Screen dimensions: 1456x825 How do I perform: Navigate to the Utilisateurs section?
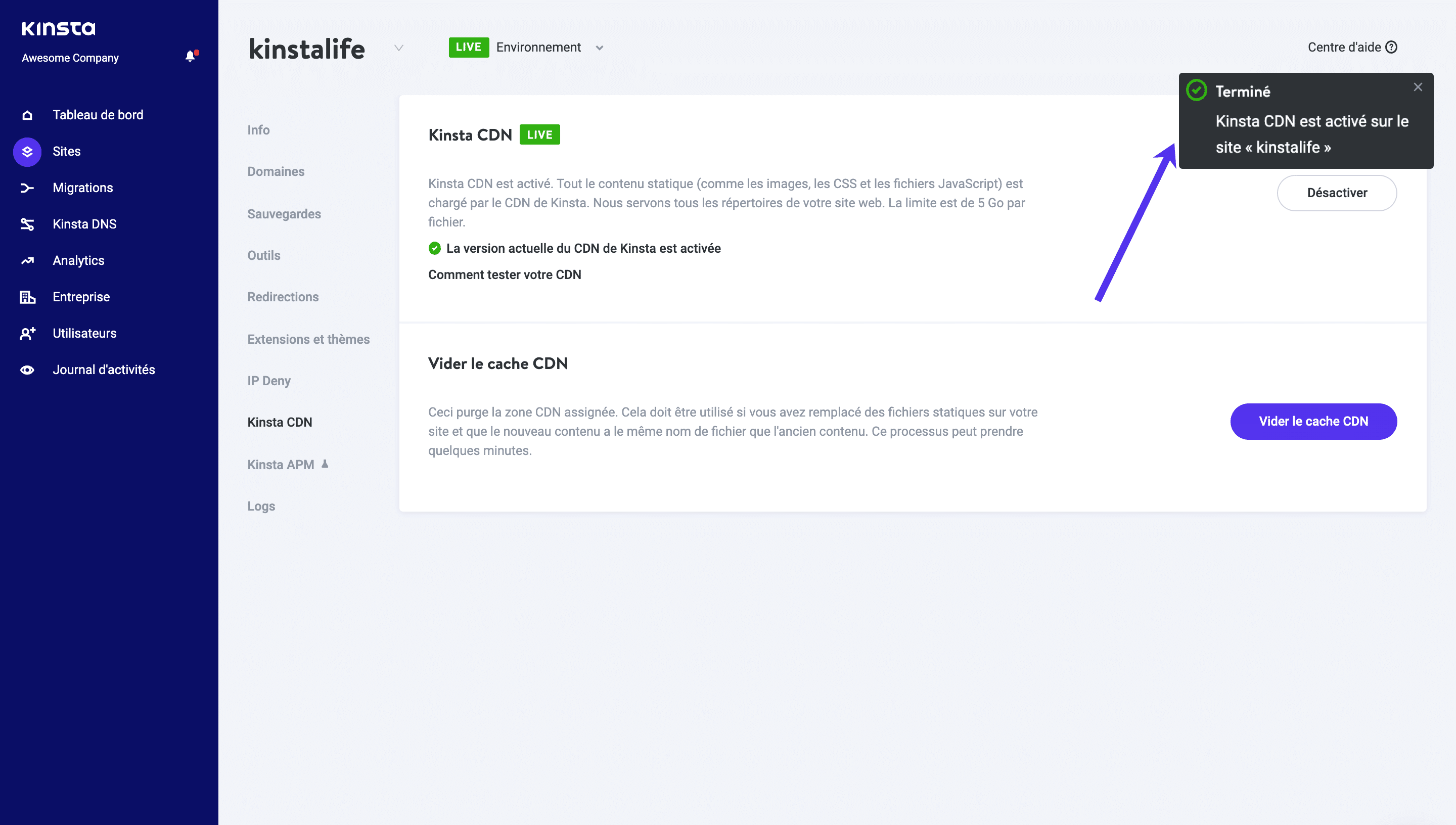[x=84, y=333]
